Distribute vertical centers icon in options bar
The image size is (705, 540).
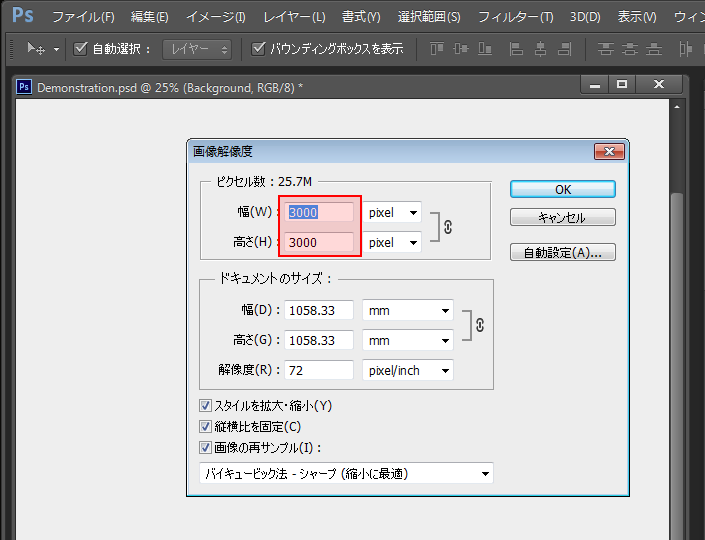coord(629,49)
